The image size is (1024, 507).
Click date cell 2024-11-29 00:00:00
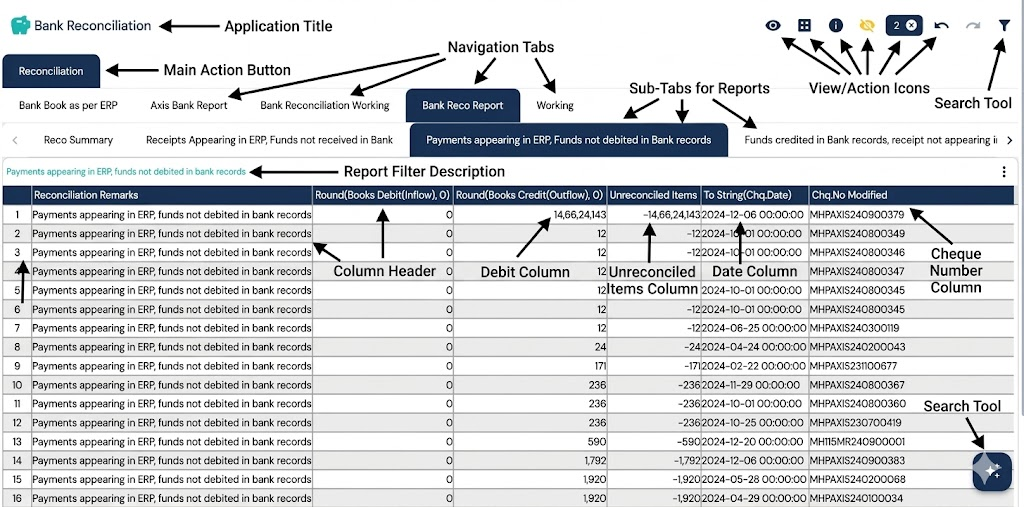751,385
